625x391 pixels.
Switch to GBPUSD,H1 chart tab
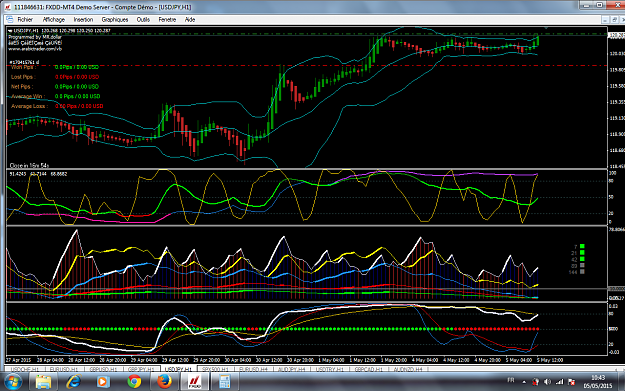(x=103, y=369)
